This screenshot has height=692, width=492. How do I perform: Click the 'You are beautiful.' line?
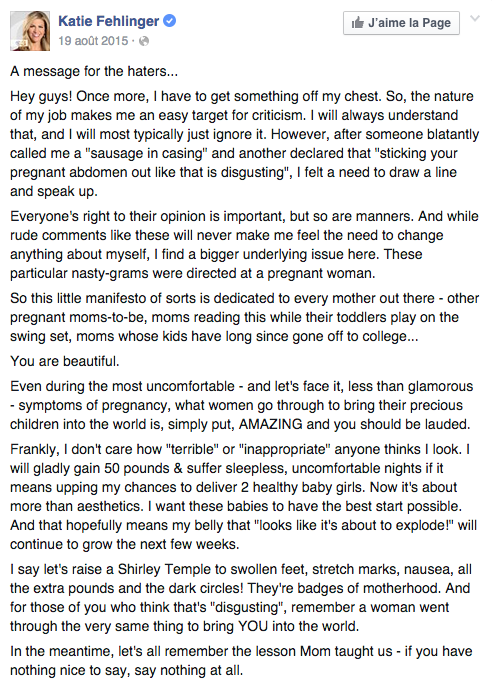click(65, 361)
